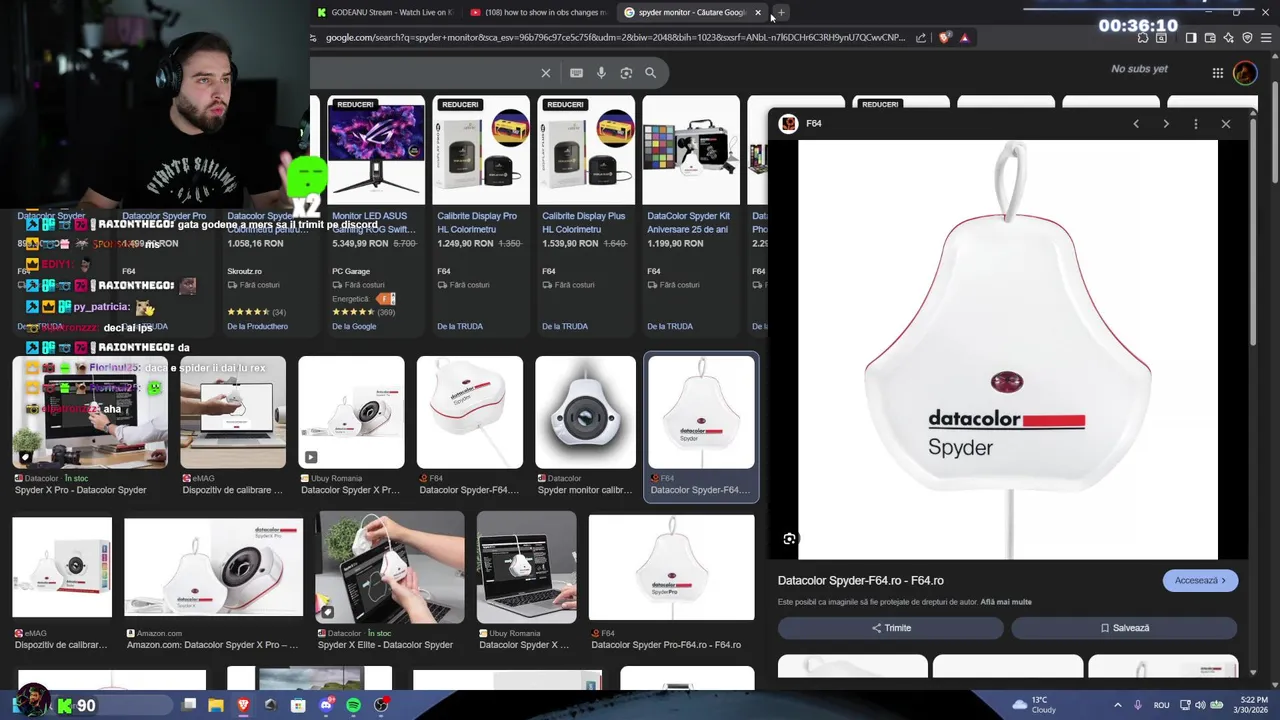This screenshot has height=720, width=1280.
Task: Expand the system tray hidden icons chevron
Action: tap(1118, 706)
